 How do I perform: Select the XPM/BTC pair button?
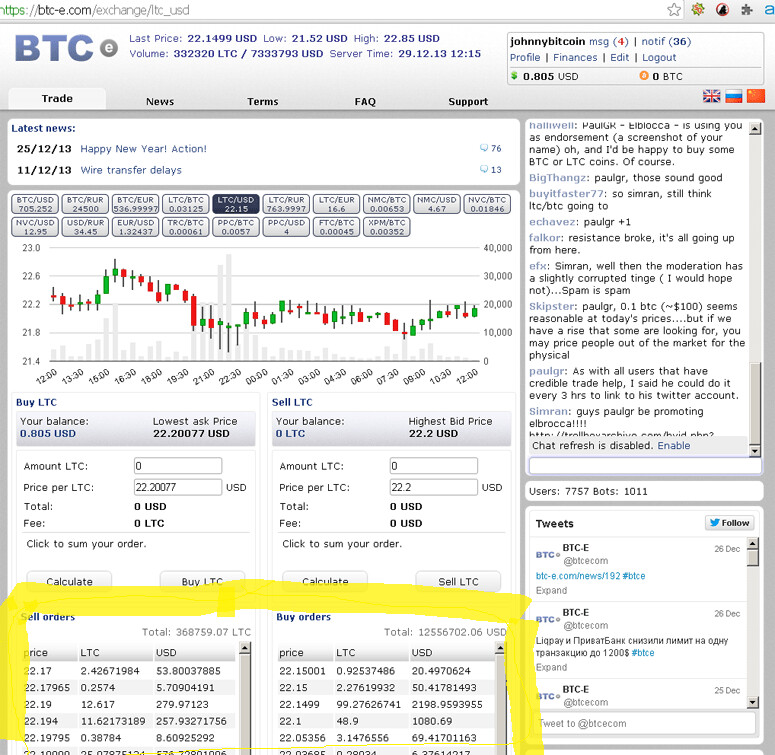[387, 227]
